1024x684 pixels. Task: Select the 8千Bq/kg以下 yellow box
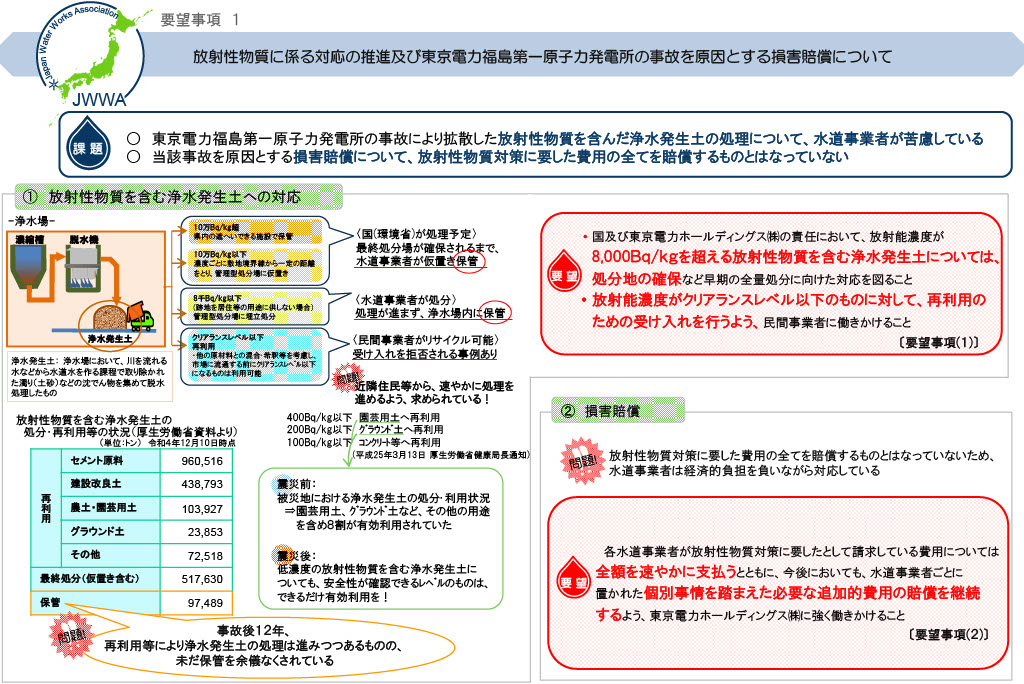pyautogui.click(x=257, y=307)
